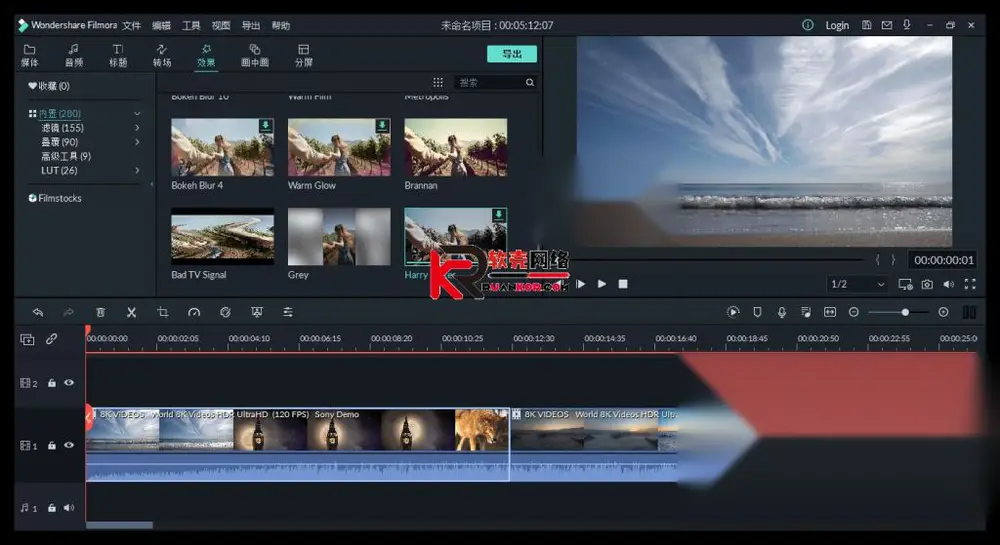
Task: Enter fullscreen preview mode
Action: (970, 284)
